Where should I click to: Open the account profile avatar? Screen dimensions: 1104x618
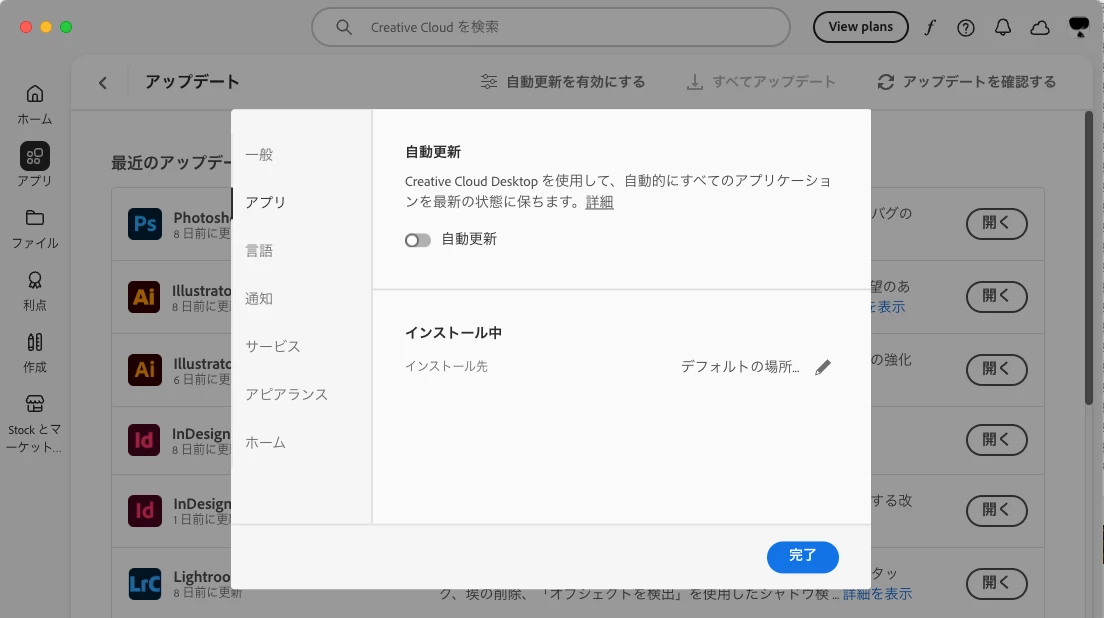coord(1079,27)
